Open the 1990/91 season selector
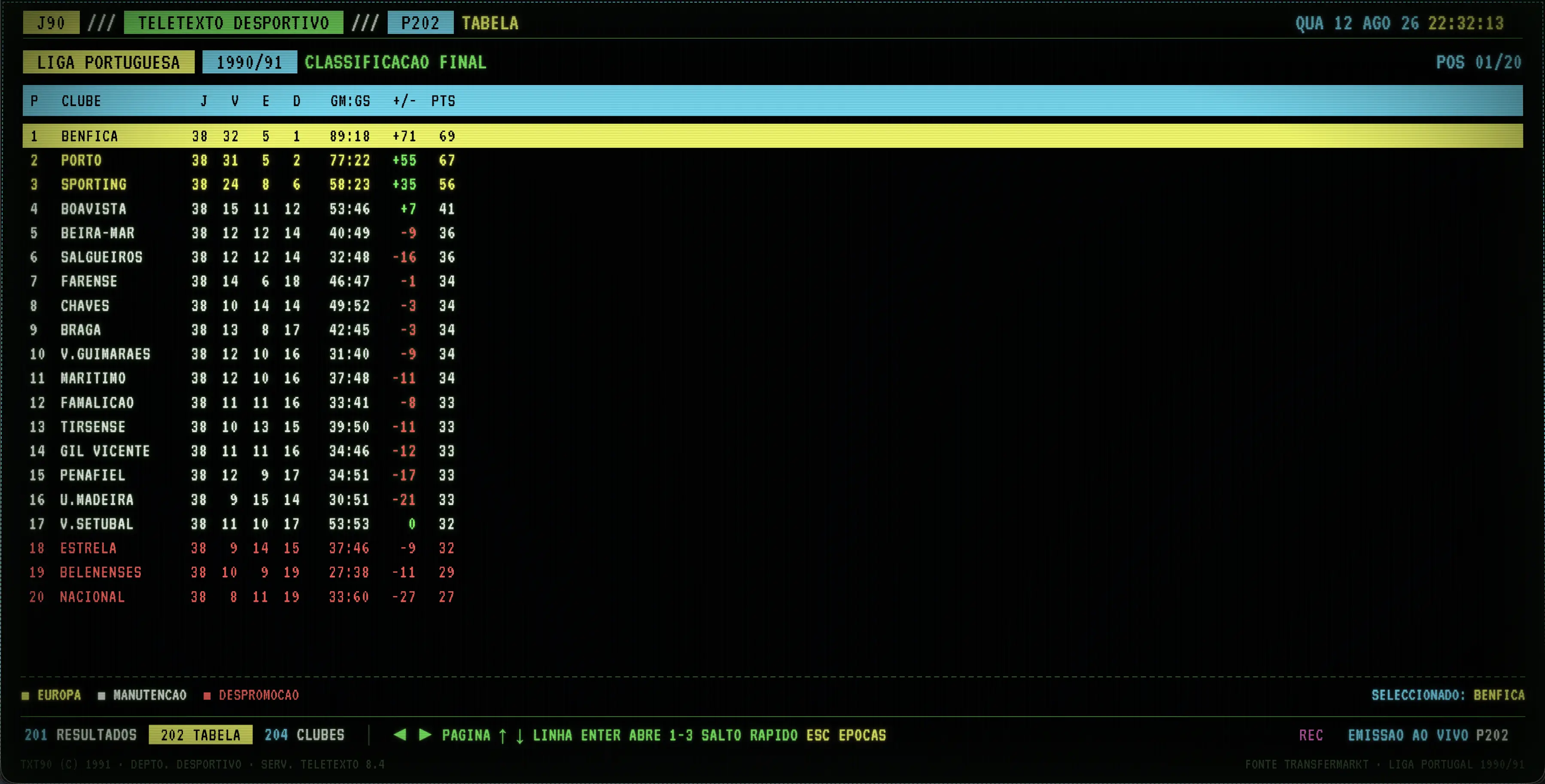The width and height of the screenshot is (1545, 784). 249,62
